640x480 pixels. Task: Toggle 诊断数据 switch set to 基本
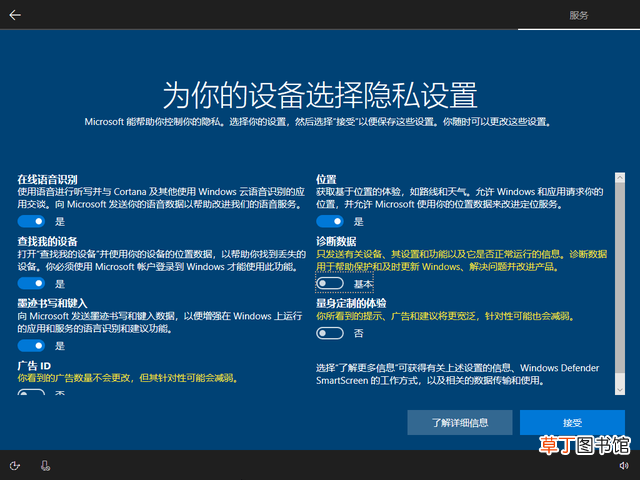coord(330,283)
